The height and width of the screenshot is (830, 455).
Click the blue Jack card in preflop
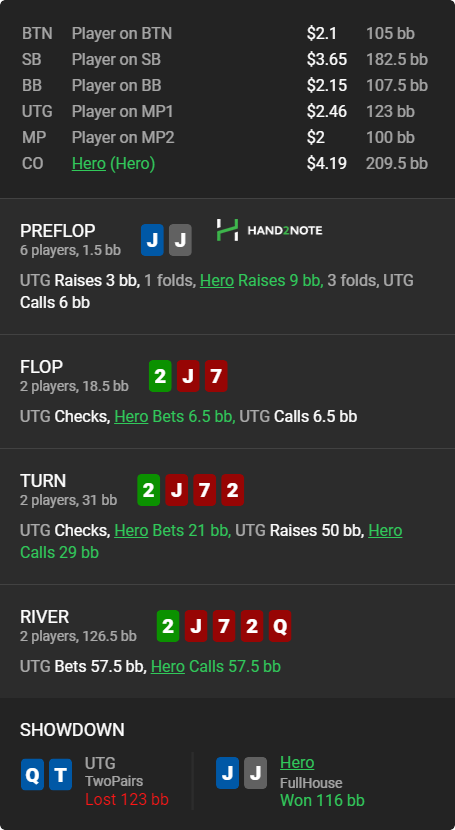point(152,240)
